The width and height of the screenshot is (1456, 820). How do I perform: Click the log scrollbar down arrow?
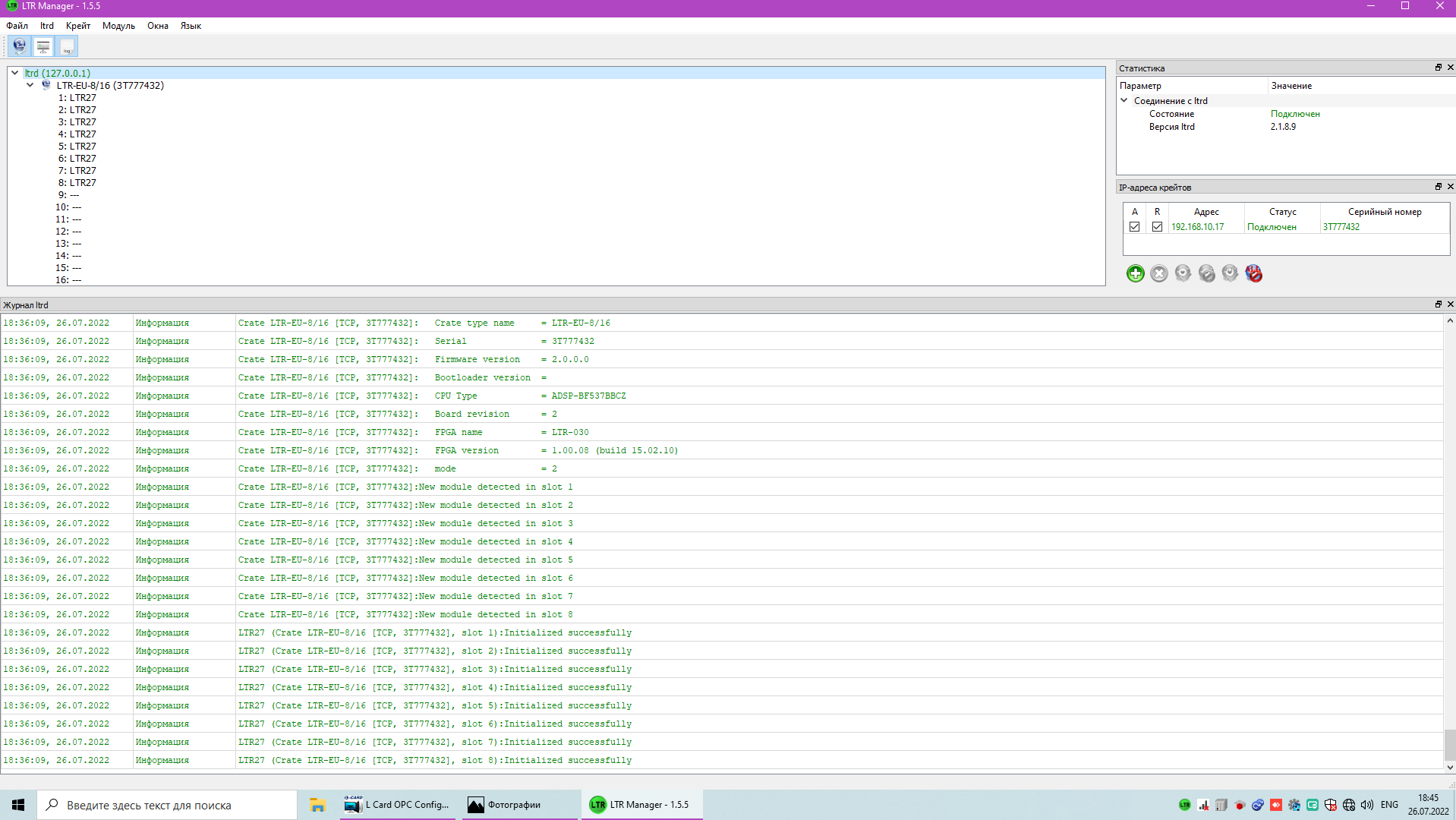coord(1450,768)
